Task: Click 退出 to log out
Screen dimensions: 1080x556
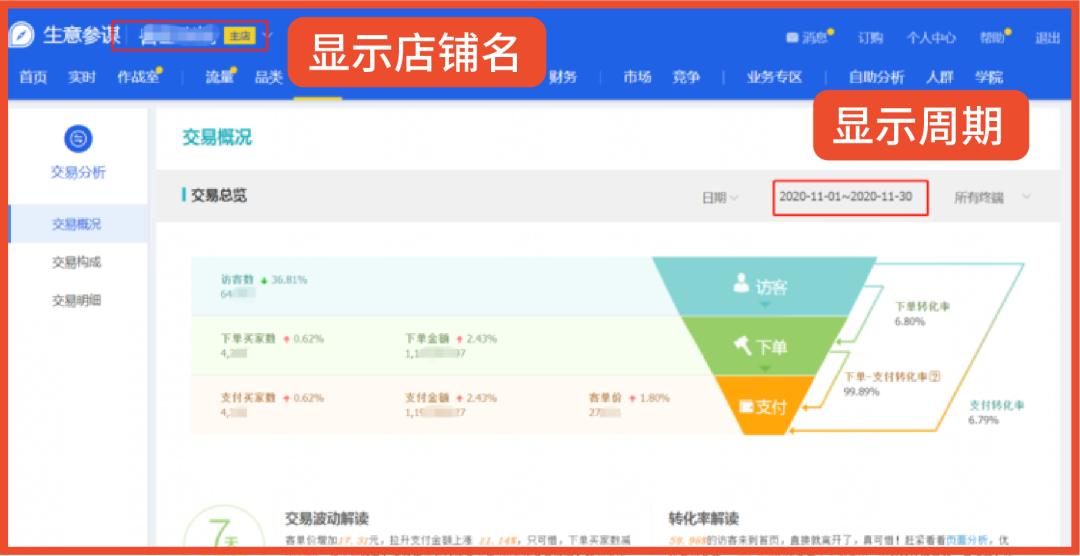Action: (x=1047, y=38)
